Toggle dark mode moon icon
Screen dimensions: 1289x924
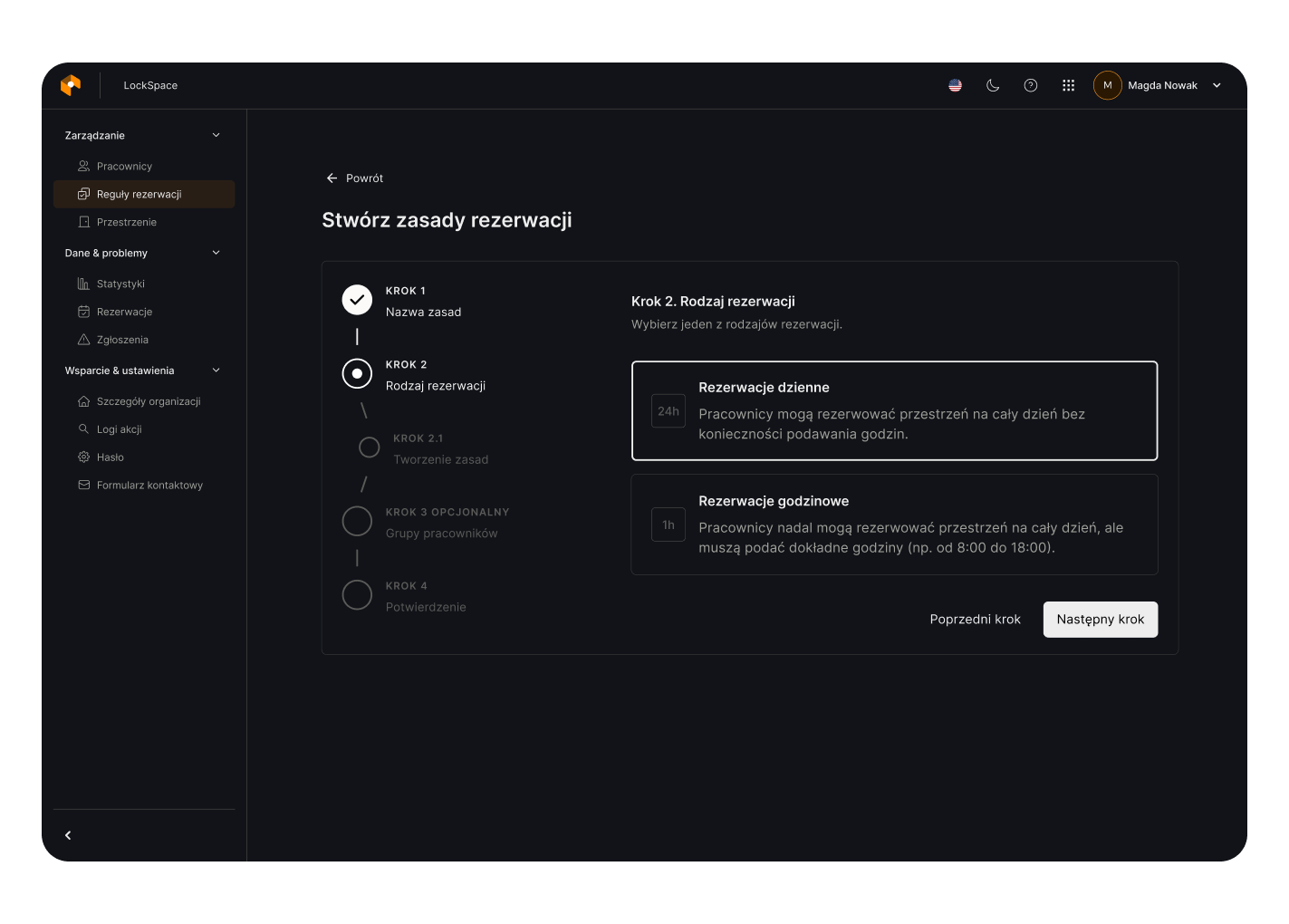pyautogui.click(x=993, y=85)
